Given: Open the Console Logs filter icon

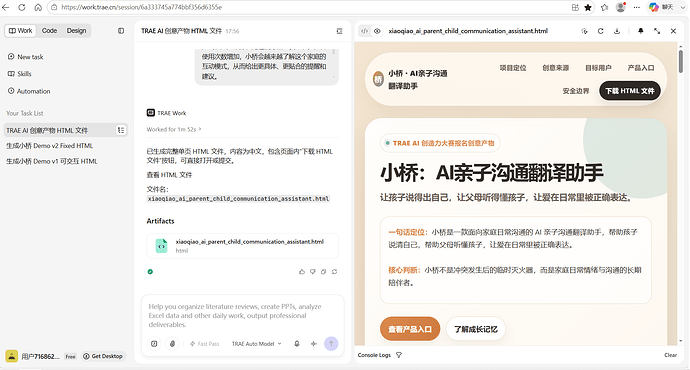Looking at the screenshot, I should [399, 355].
